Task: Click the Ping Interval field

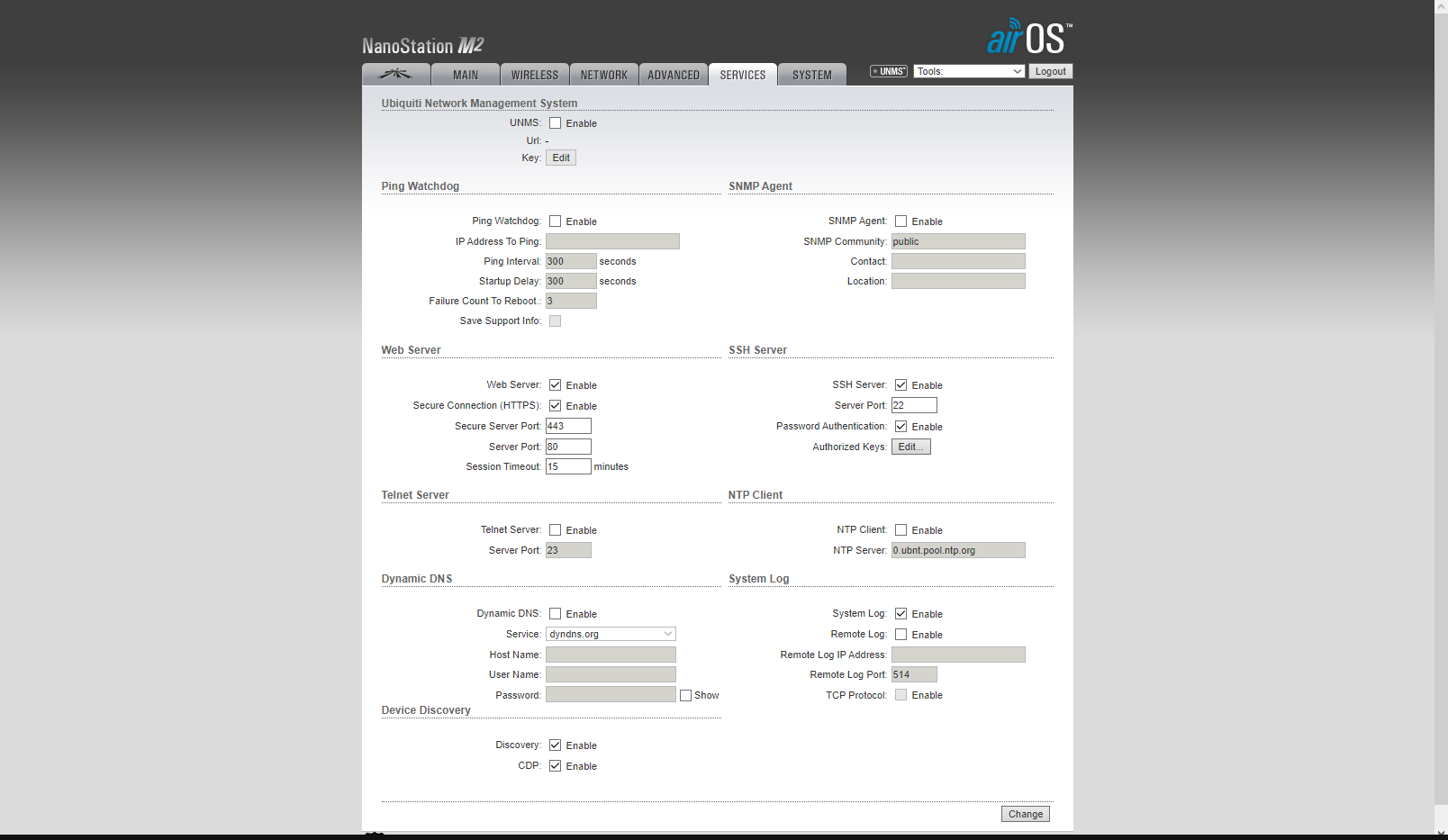Action: coord(571,261)
